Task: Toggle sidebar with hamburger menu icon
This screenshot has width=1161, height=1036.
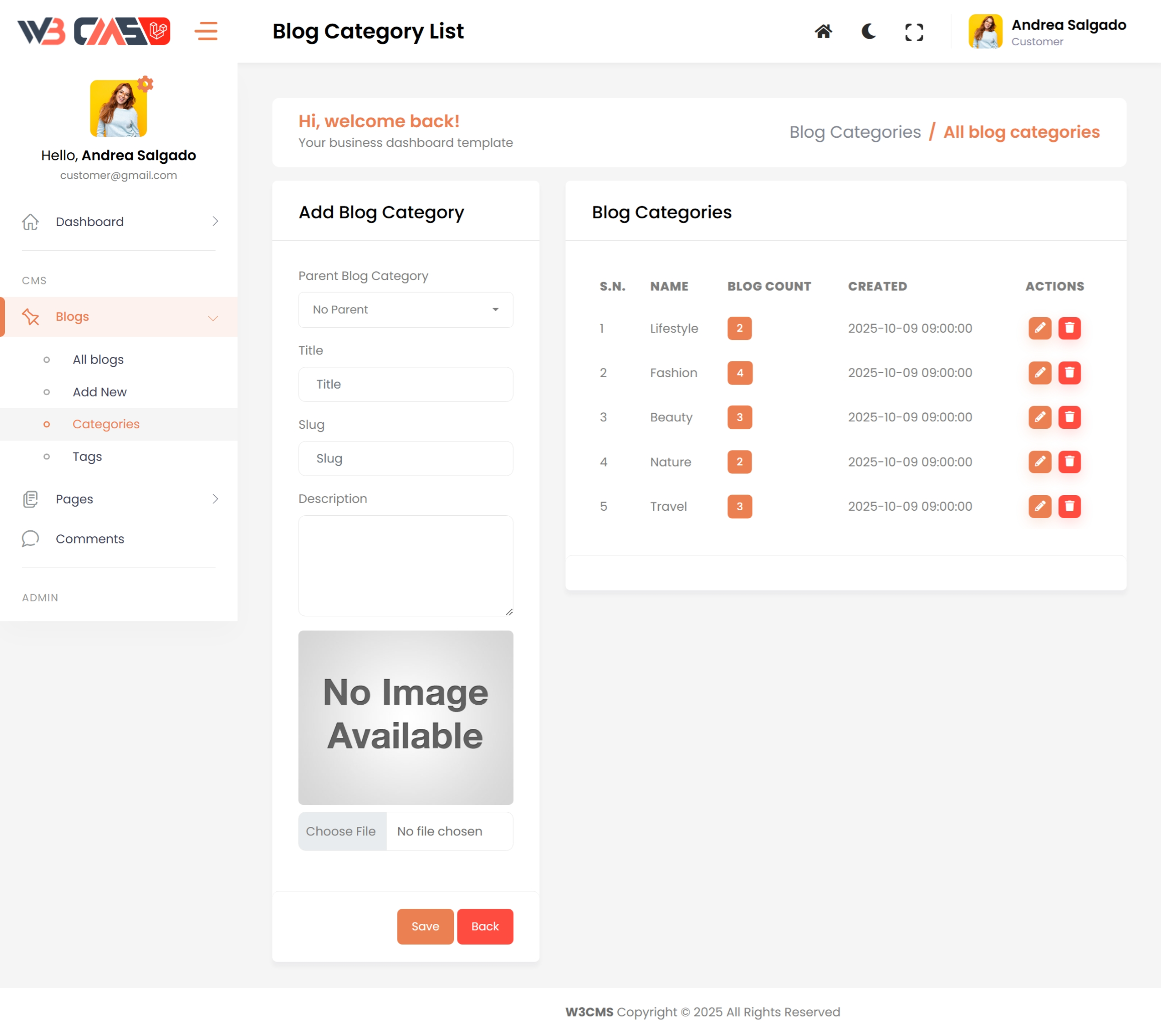Action: 206,31
